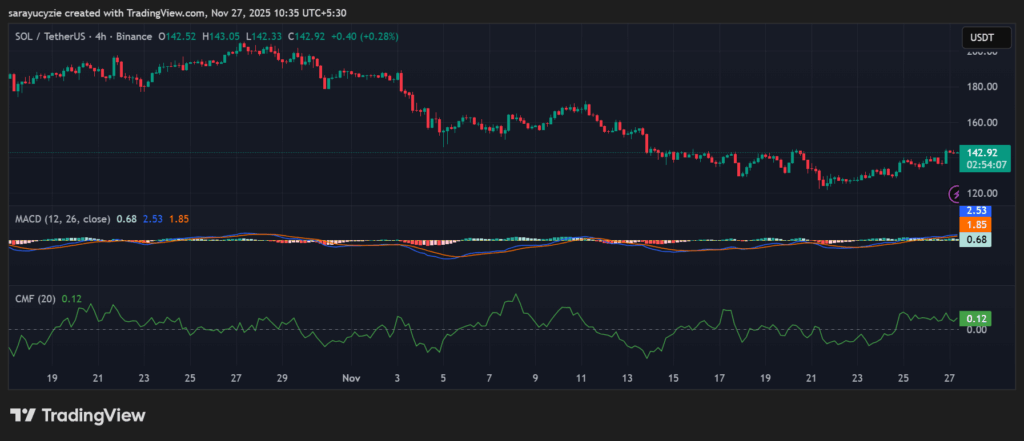The height and width of the screenshot is (441, 1024).
Task: Click the orange 1.85 signal value tag
Action: coord(973,225)
